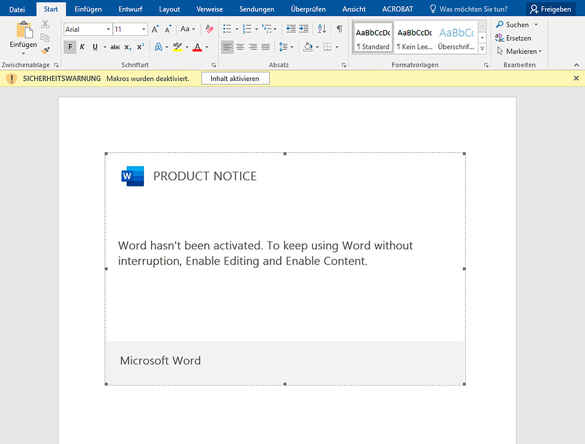The image size is (585, 444).
Task: Click the bullet list icon
Action: [227, 29]
